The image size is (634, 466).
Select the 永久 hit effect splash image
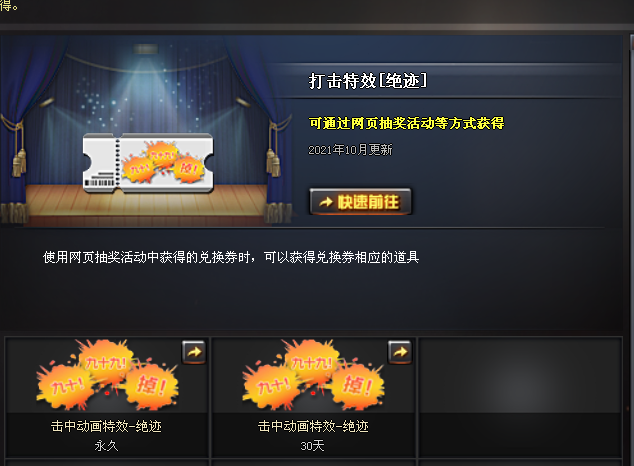pos(107,374)
